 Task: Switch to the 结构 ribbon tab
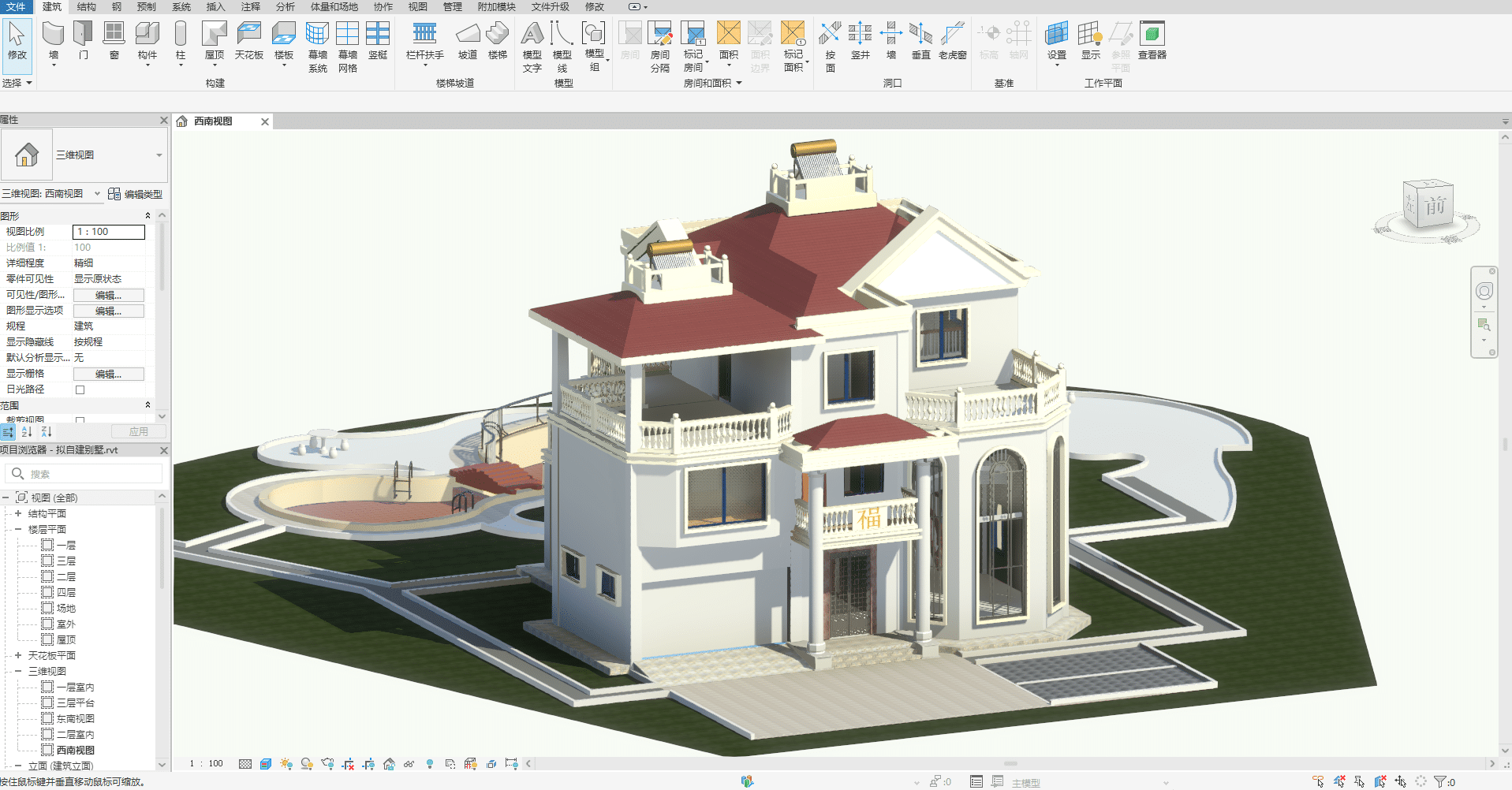pyautogui.click(x=87, y=6)
